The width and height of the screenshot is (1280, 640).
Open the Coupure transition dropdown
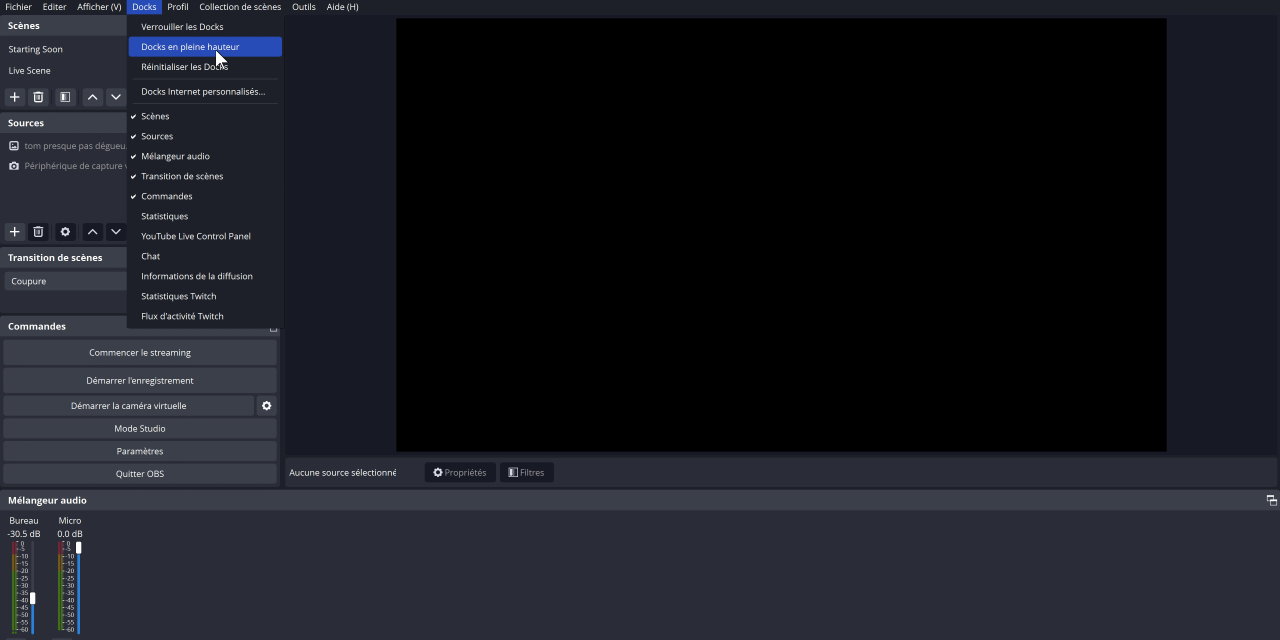click(65, 281)
